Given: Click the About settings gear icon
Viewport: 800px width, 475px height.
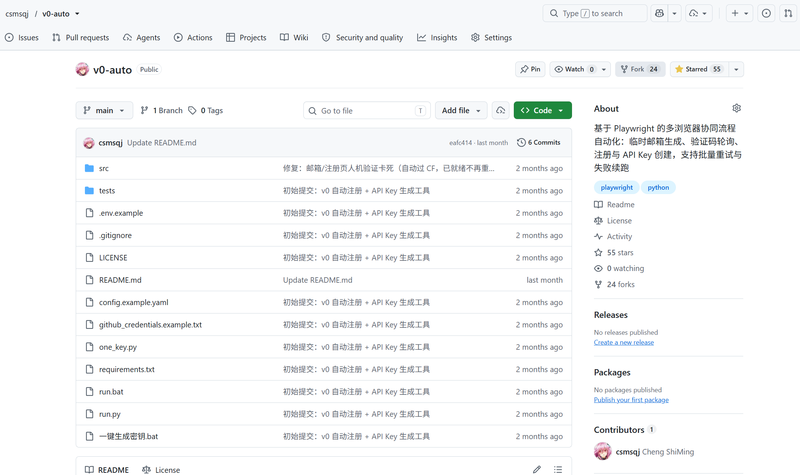Looking at the screenshot, I should coord(736,108).
